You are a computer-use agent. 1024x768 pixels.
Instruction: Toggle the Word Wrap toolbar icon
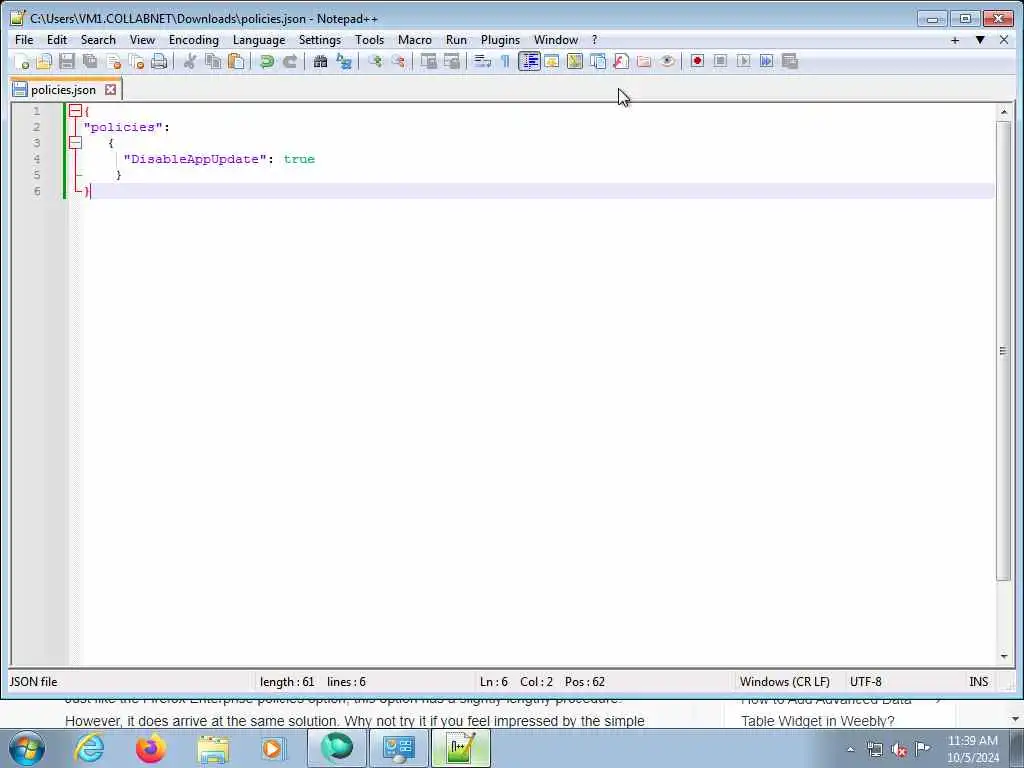[482, 61]
